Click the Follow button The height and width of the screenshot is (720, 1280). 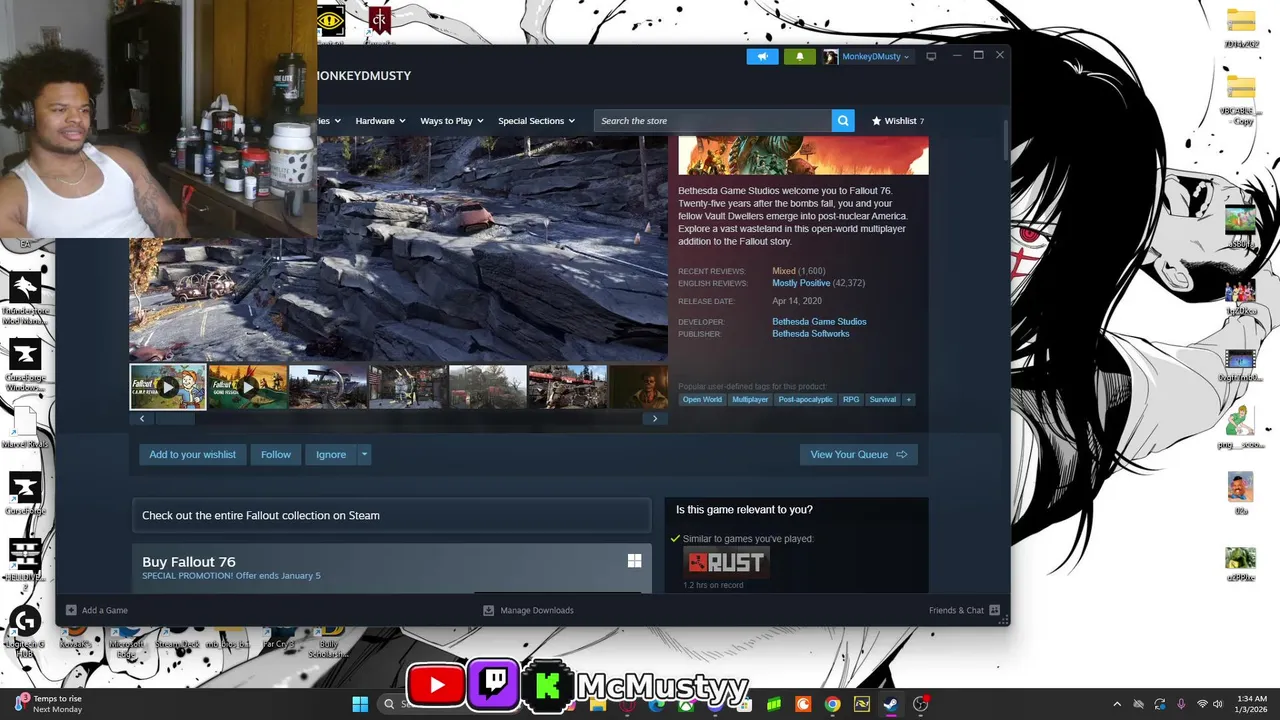pyautogui.click(x=276, y=455)
